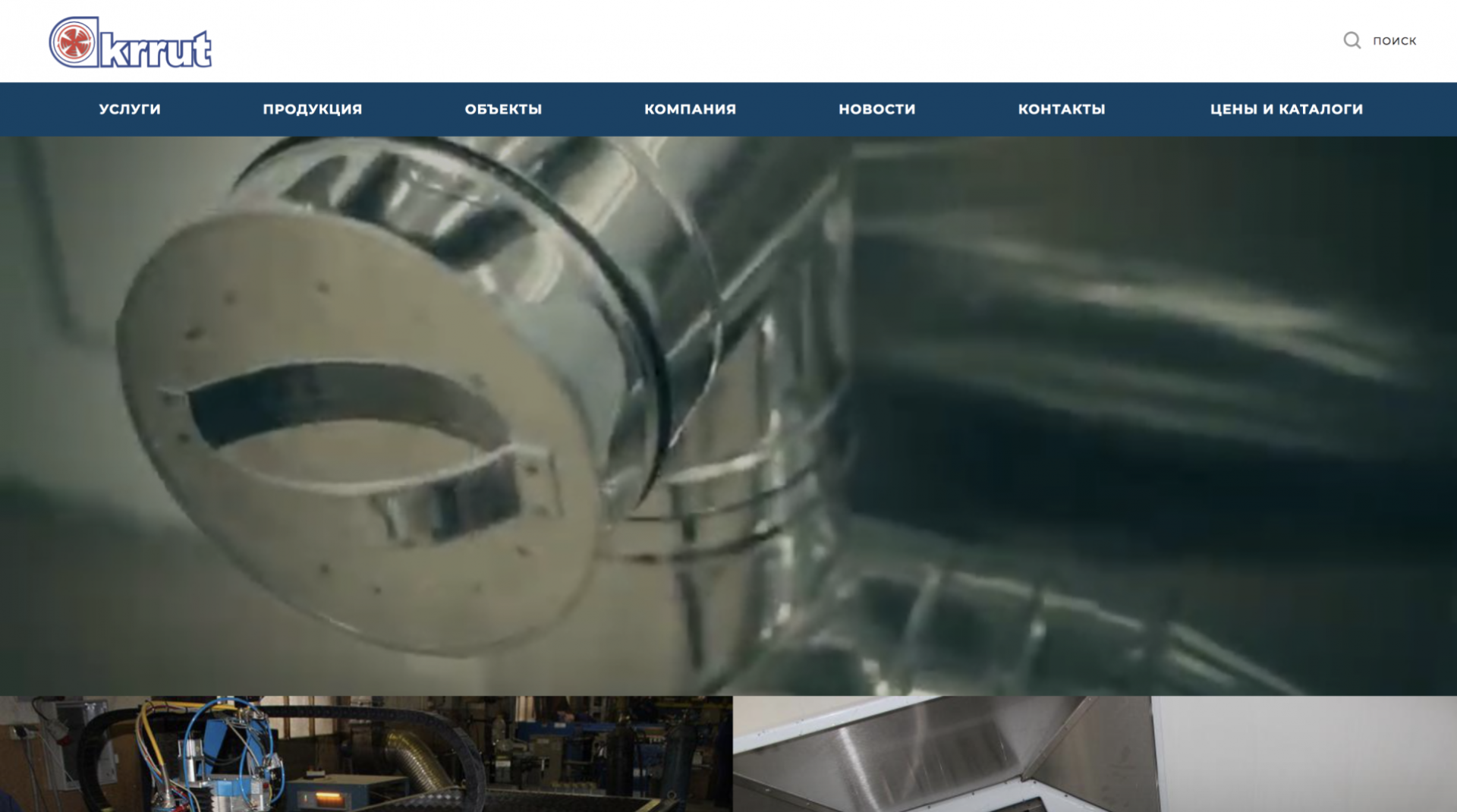Viewport: 1457px width, 812px height.
Task: Open the УСЛУГИ menu
Action: tap(130, 109)
